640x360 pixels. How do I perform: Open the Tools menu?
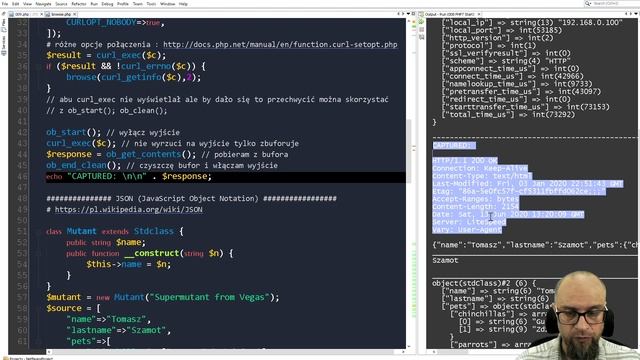click(151, 4)
